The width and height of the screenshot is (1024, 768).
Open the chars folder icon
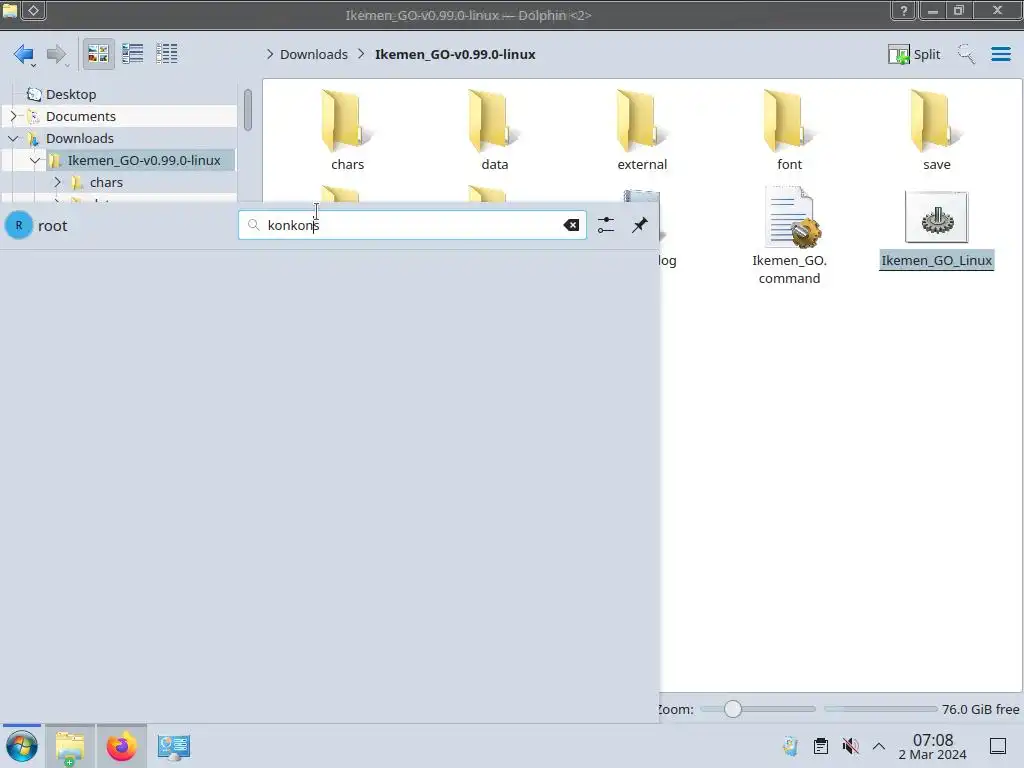click(x=347, y=121)
